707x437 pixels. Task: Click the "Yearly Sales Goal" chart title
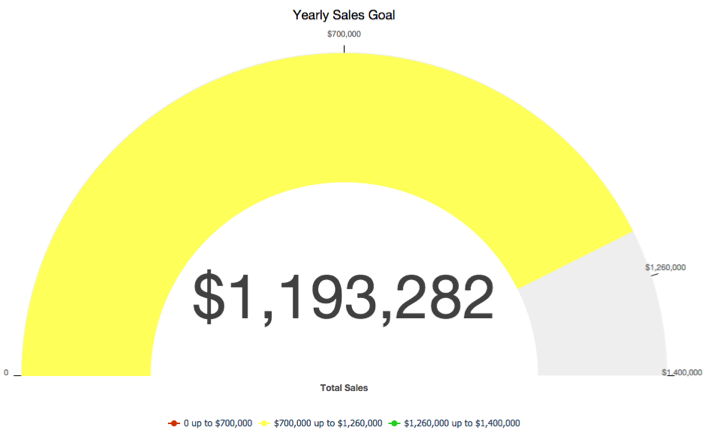click(344, 15)
